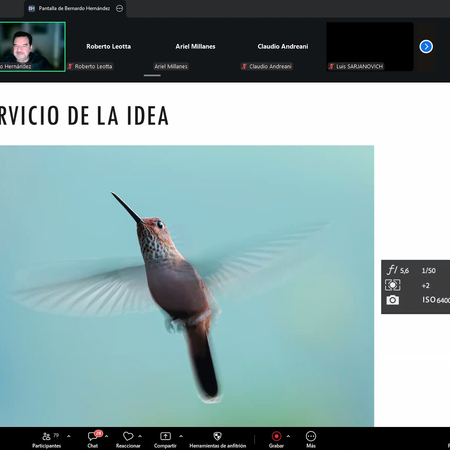Viewport: 450px width, 450px height.
Task: Expand the Compartir options arrow
Action: [181, 436]
